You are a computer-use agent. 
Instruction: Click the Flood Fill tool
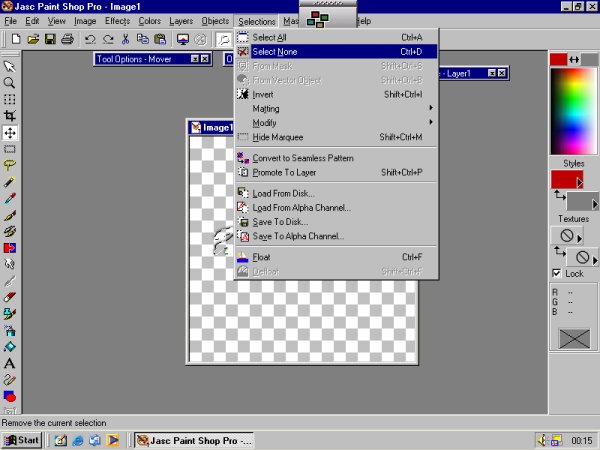click(10, 346)
